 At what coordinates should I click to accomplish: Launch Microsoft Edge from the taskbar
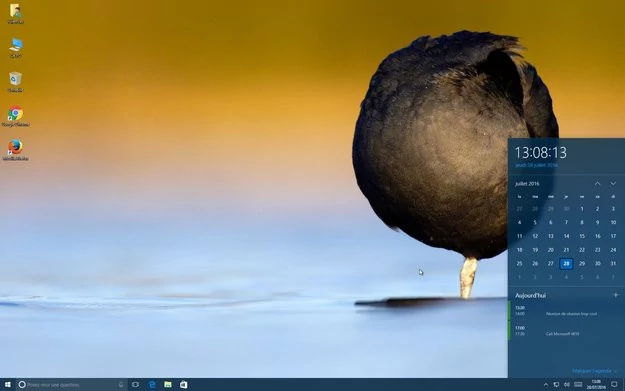[152, 385]
